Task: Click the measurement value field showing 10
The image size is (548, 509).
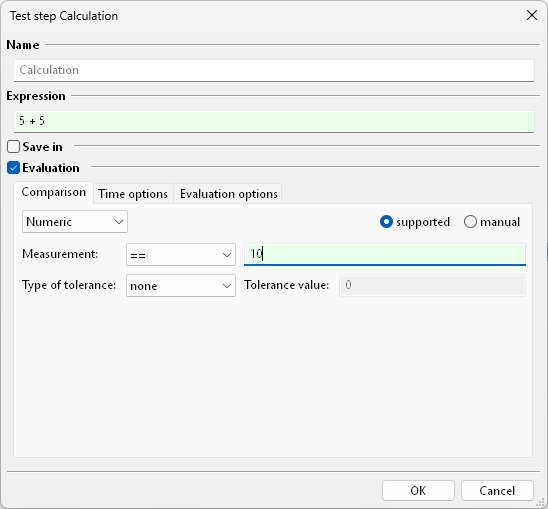Action: coord(384,254)
